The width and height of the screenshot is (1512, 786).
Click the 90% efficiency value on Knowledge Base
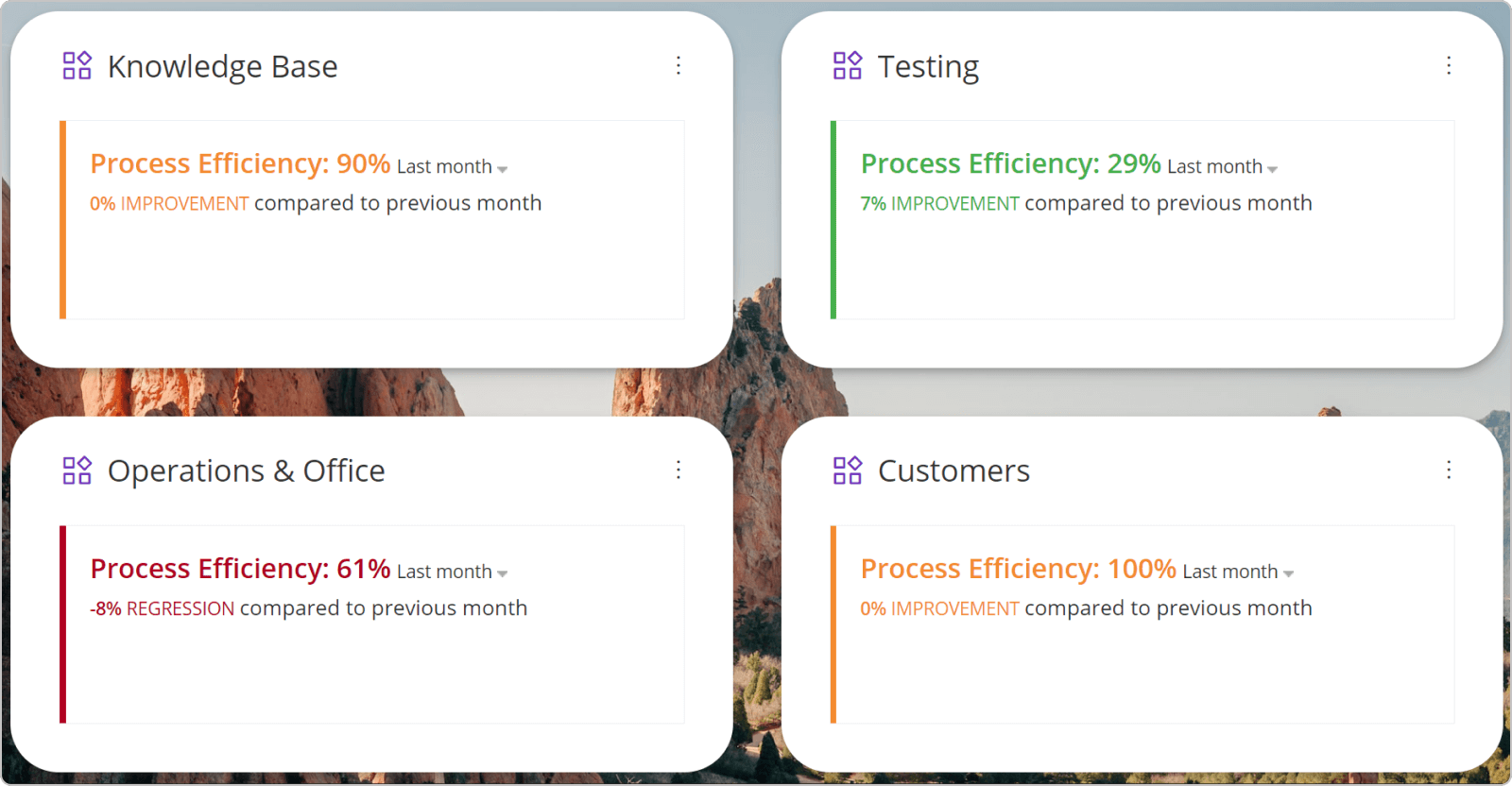pyautogui.click(x=365, y=162)
